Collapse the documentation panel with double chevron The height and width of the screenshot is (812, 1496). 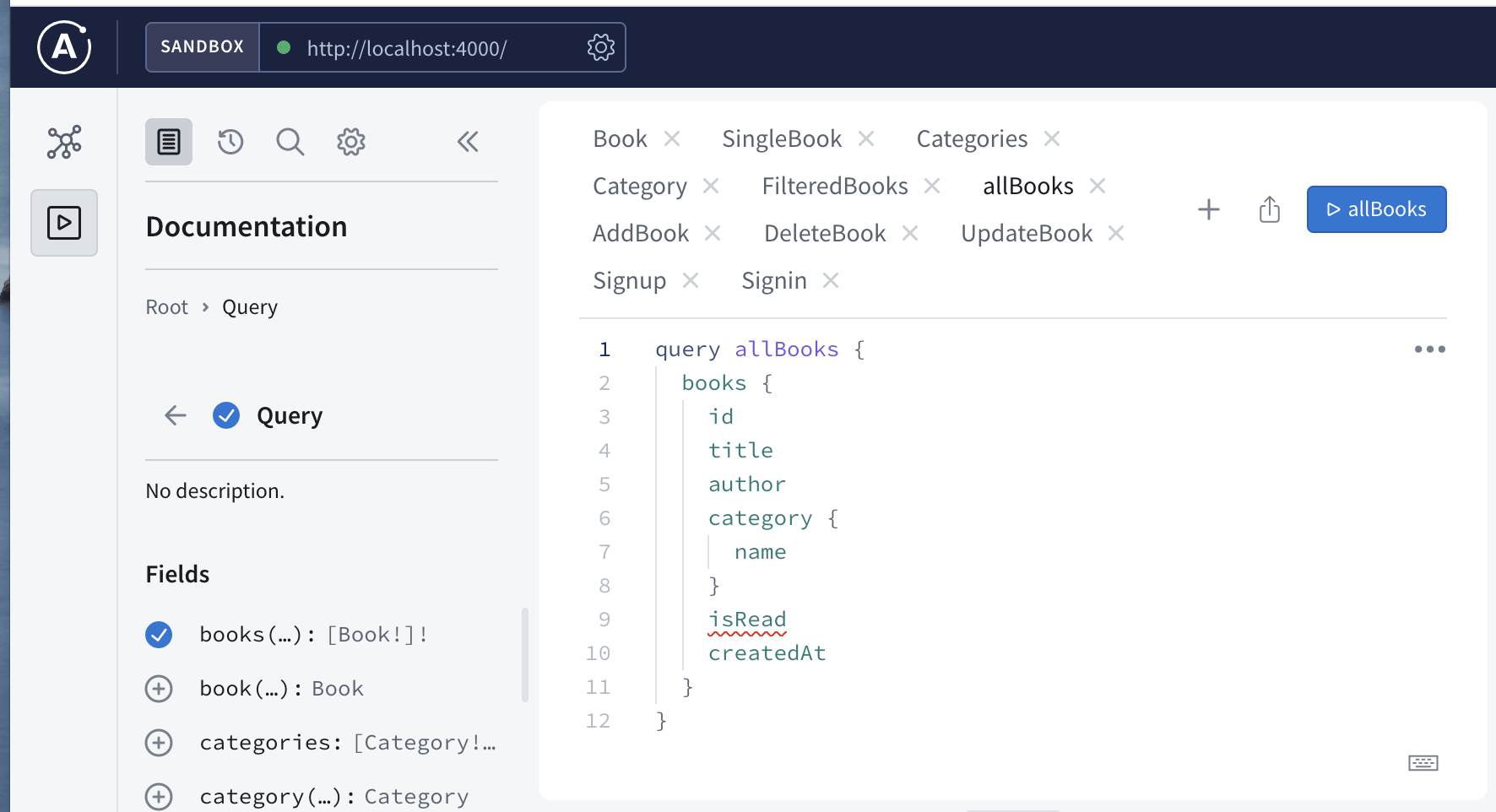[468, 142]
